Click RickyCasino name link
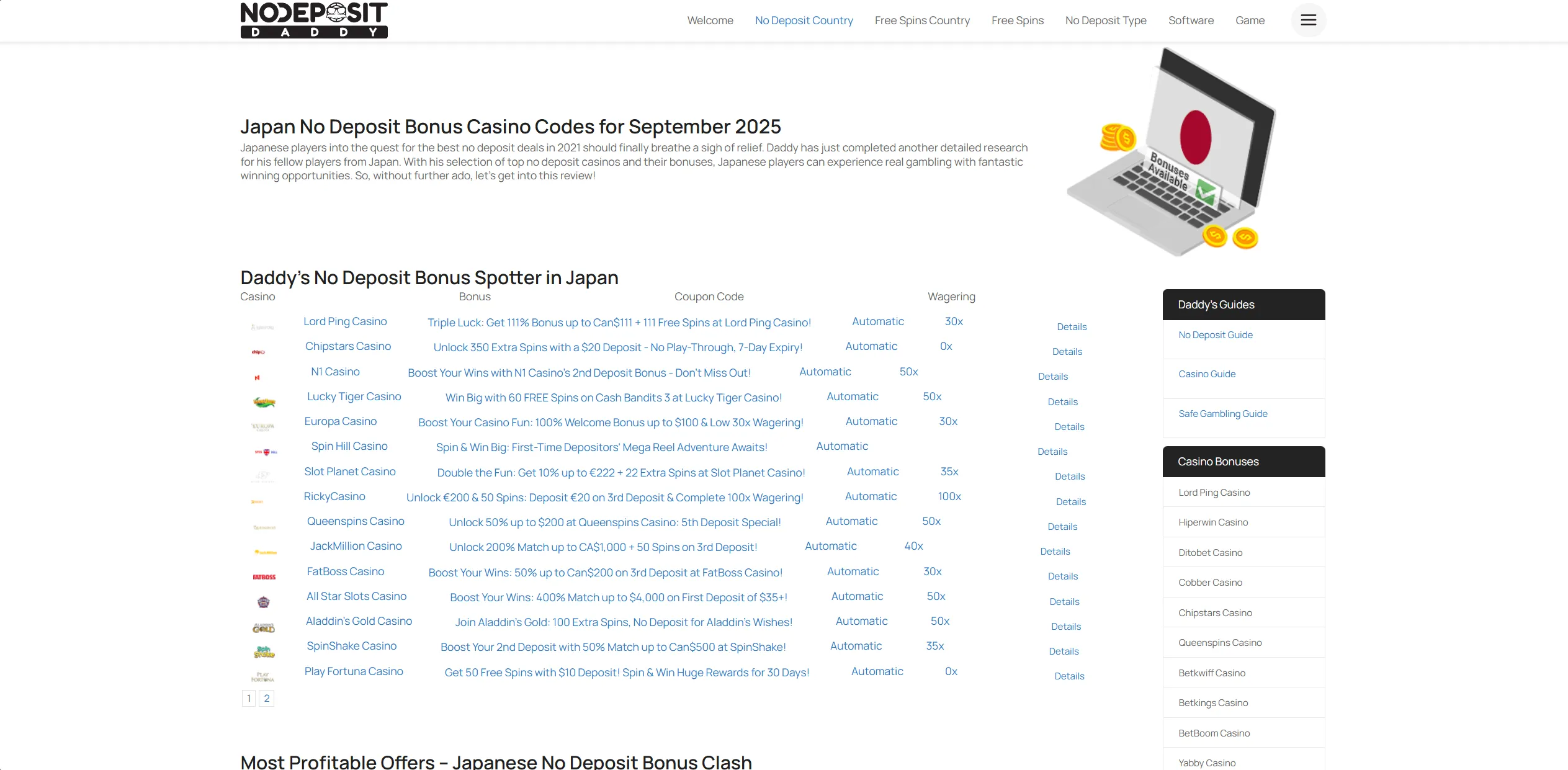1568x770 pixels. pyautogui.click(x=334, y=496)
